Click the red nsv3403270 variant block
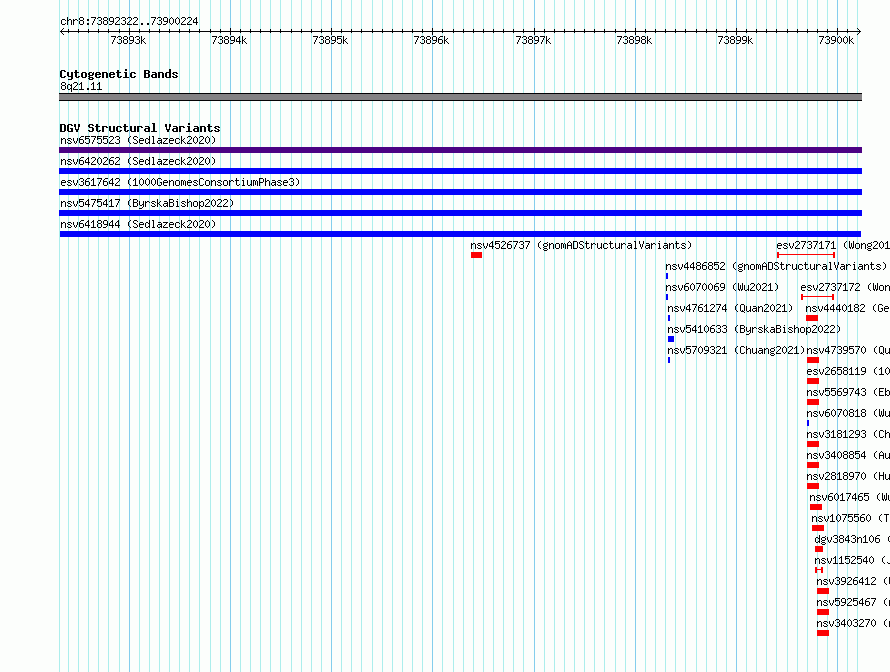 click(822, 633)
